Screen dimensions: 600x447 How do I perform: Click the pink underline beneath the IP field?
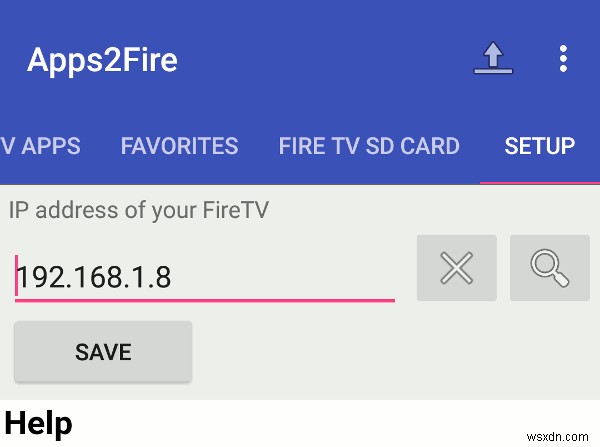205,299
